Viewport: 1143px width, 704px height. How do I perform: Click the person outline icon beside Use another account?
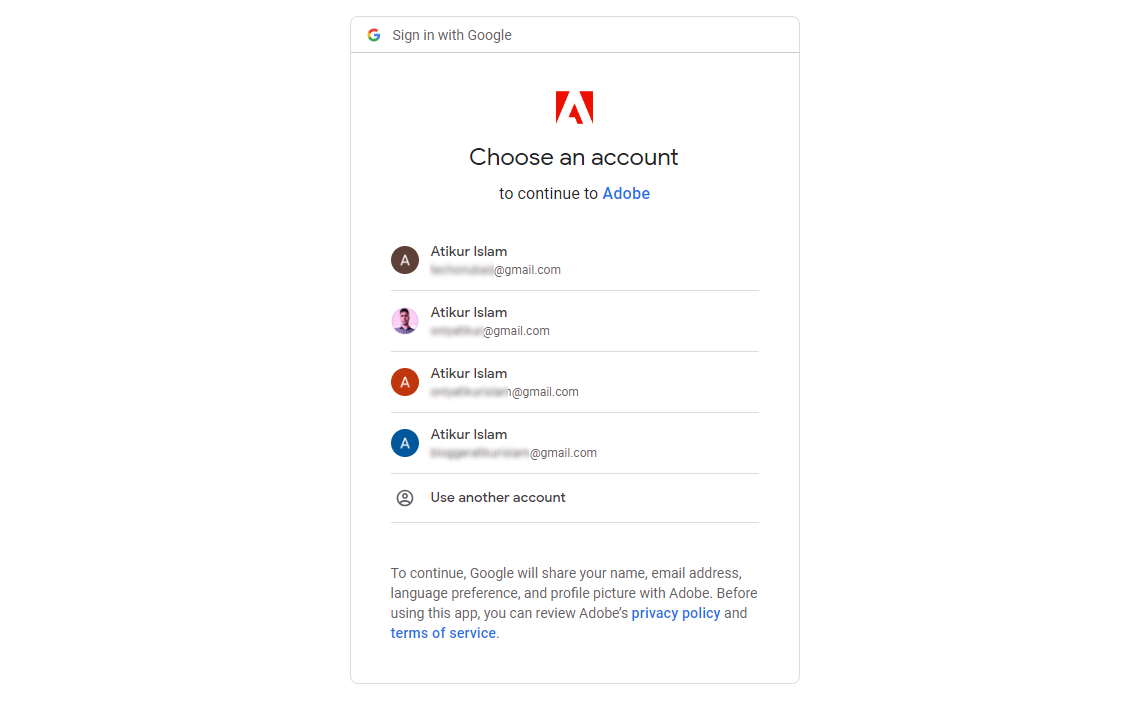405,497
